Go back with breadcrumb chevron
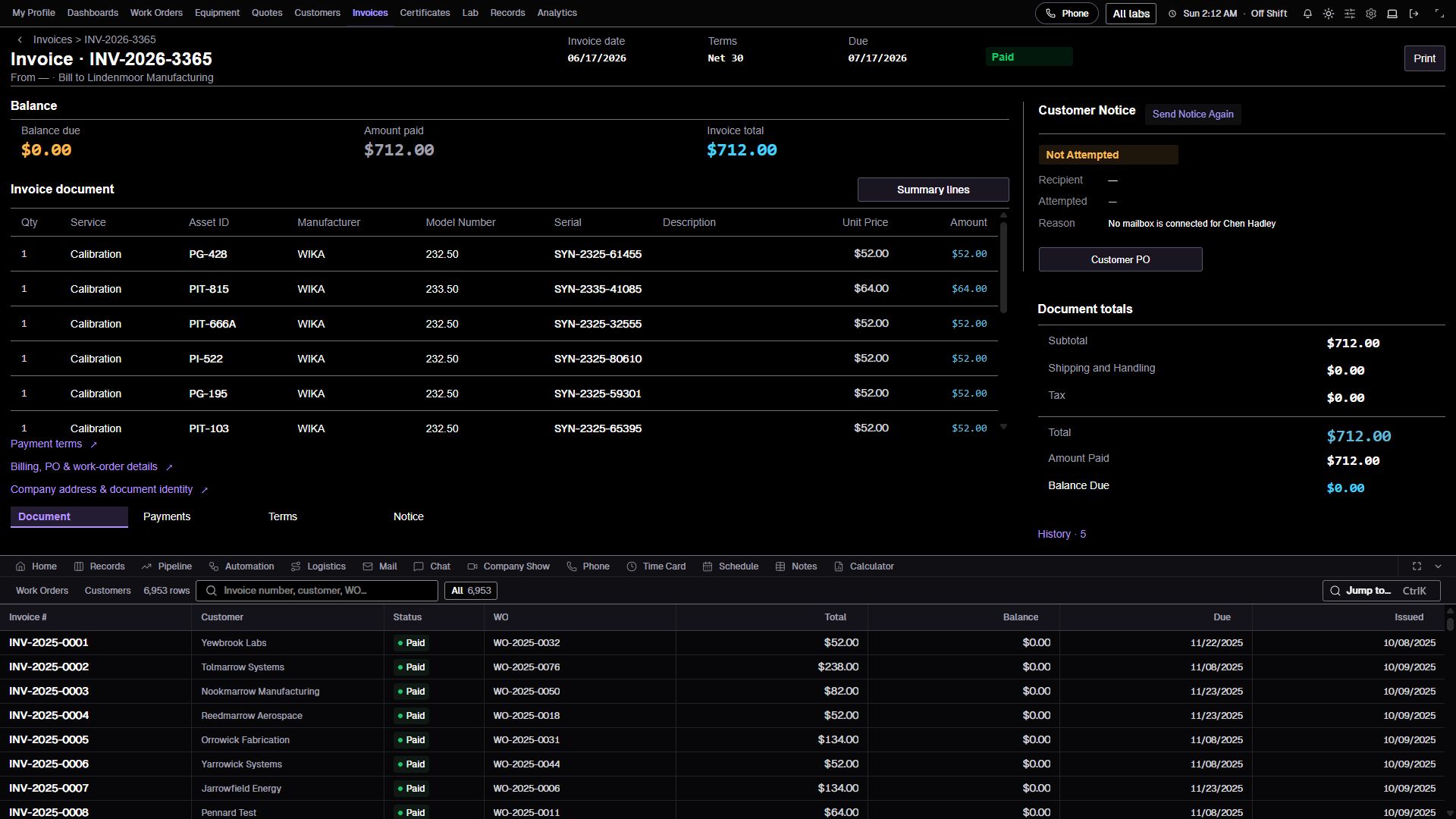1456x819 pixels. 20,40
